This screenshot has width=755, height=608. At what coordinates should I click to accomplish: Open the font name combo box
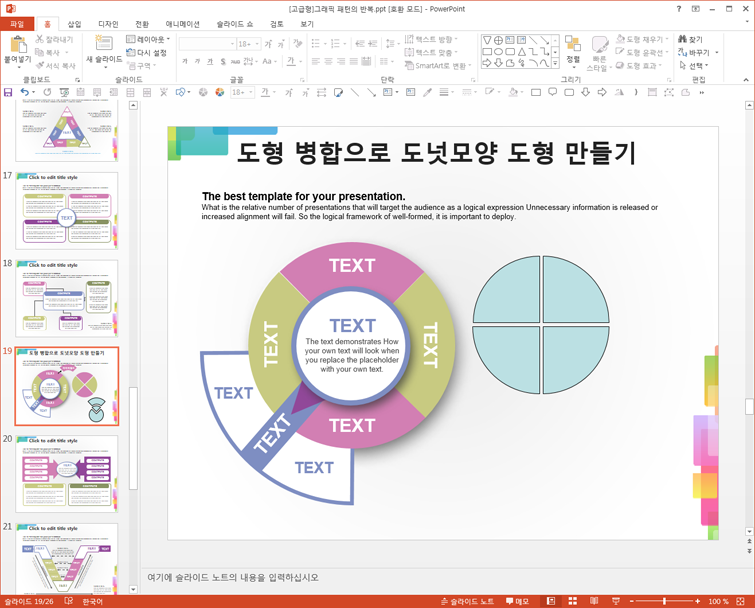(207, 44)
